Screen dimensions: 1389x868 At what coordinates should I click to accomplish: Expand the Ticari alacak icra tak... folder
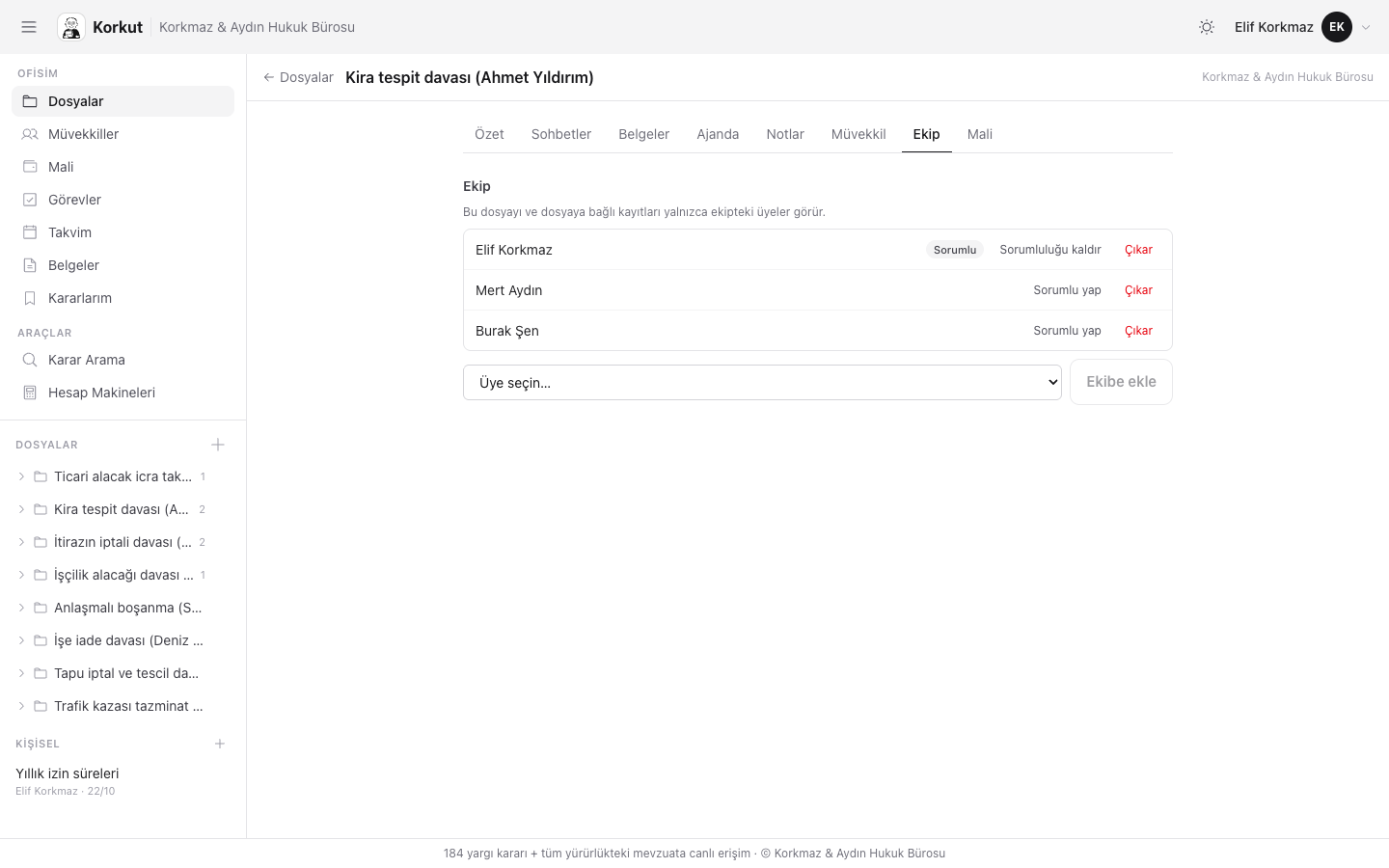(x=21, y=476)
